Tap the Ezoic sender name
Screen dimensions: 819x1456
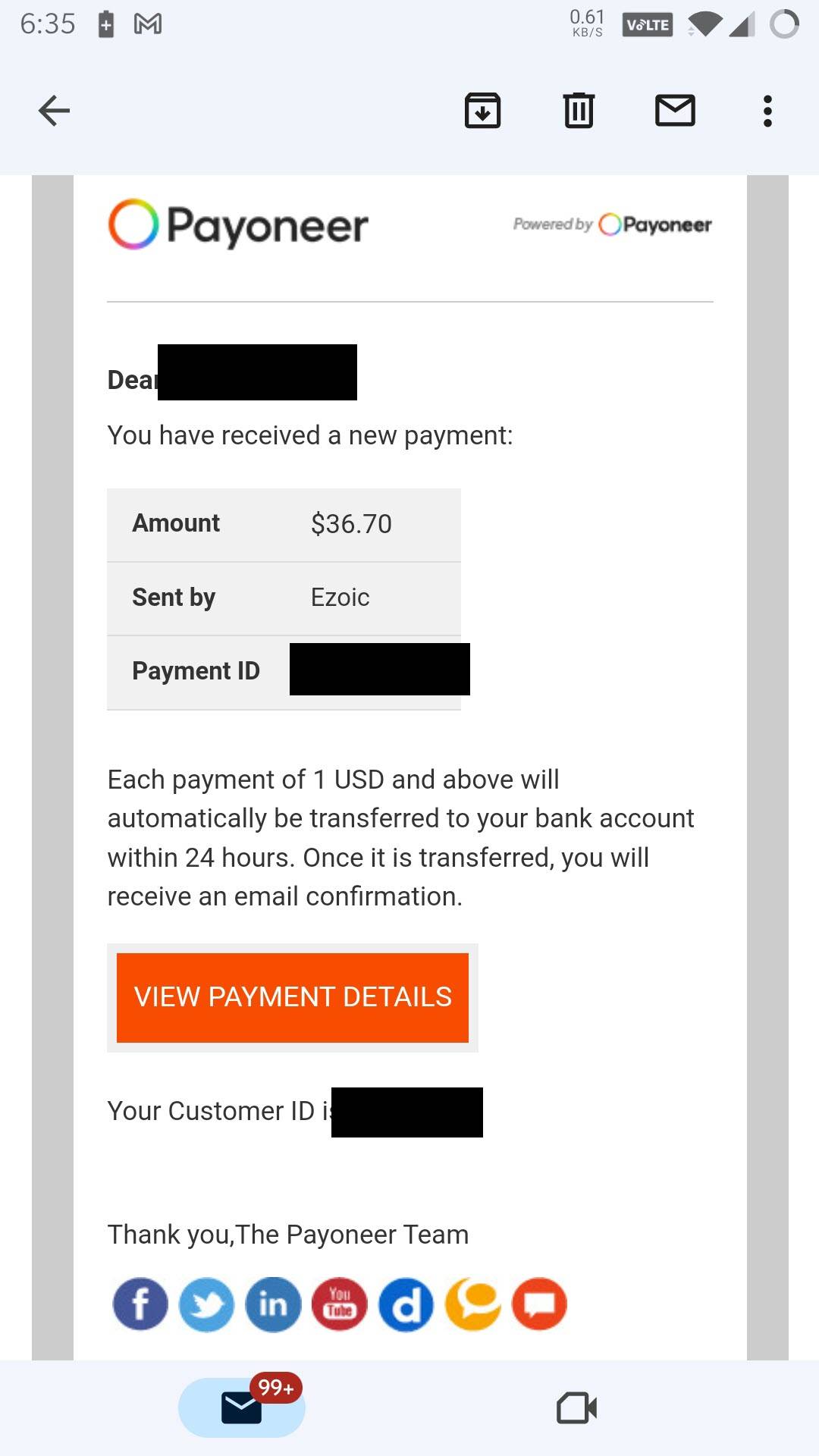(x=340, y=598)
